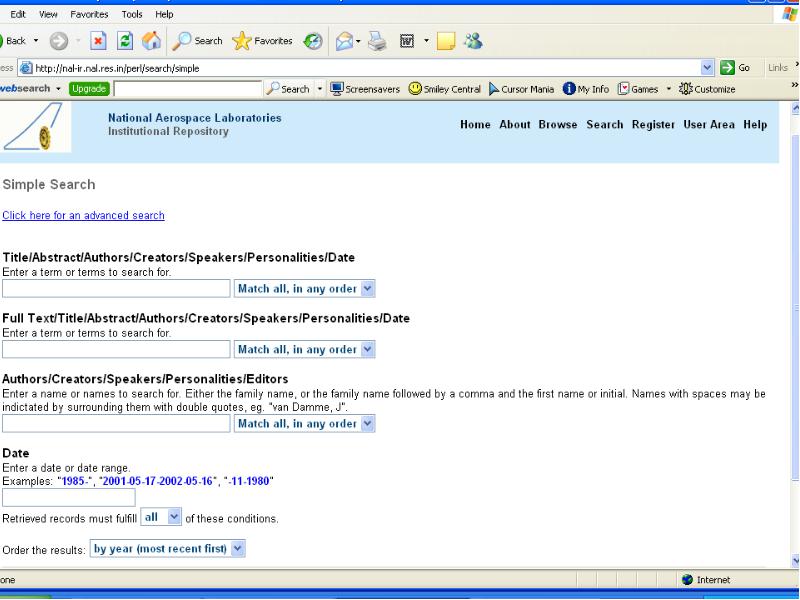Click the Customize gear toolbar item

[707, 89]
